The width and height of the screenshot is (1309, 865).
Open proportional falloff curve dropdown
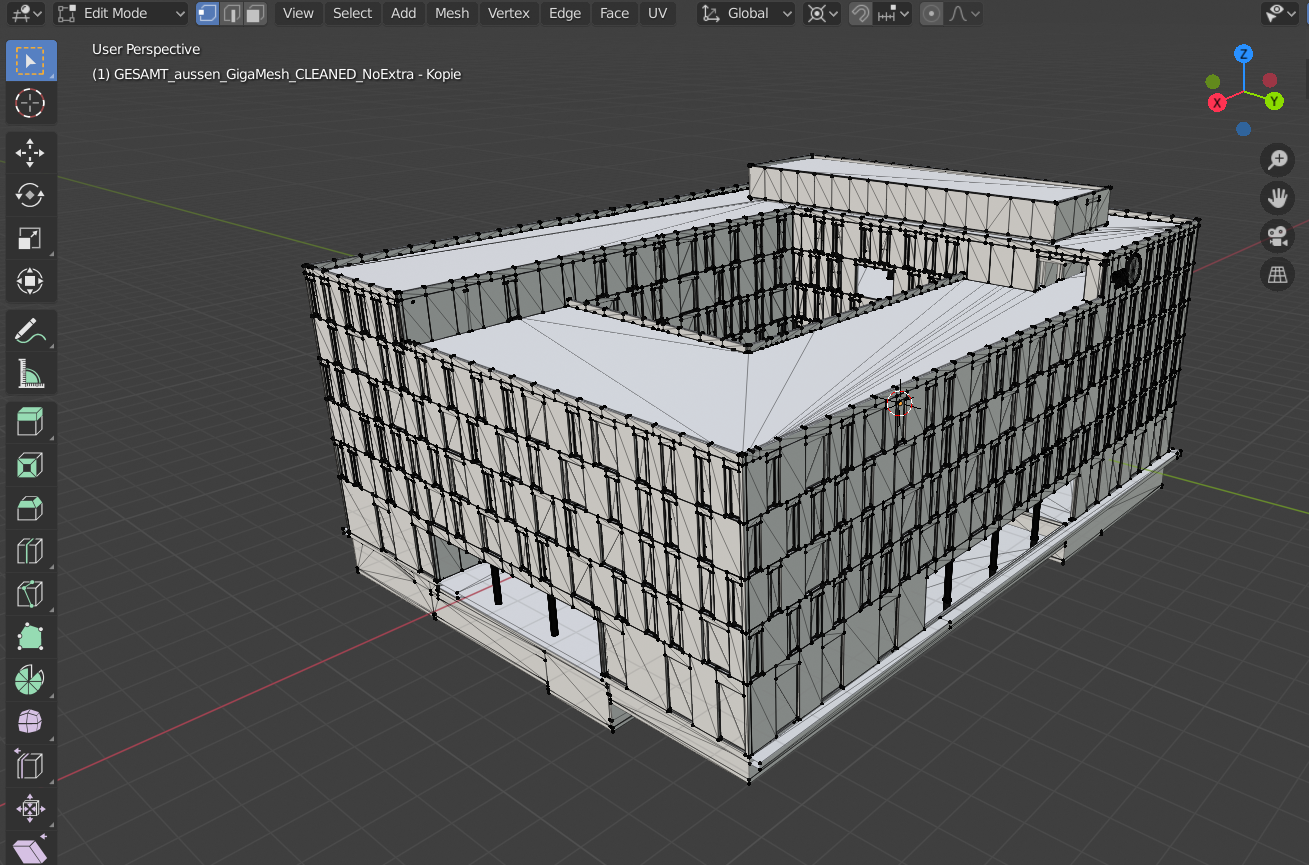tap(964, 13)
